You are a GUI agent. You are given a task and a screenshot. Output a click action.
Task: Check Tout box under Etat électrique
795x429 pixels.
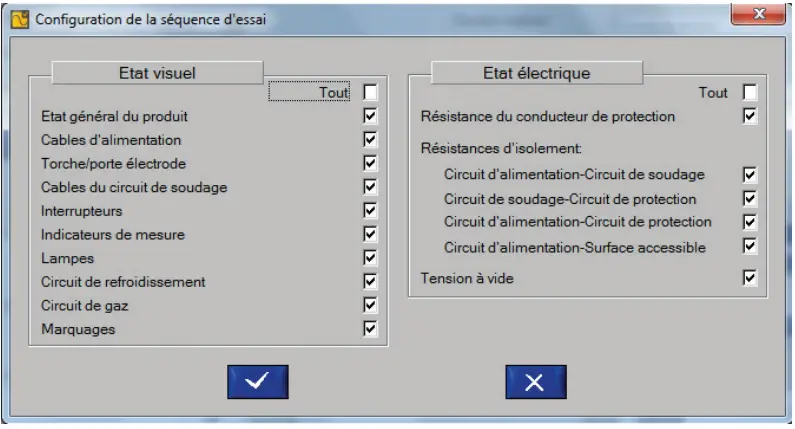749,92
